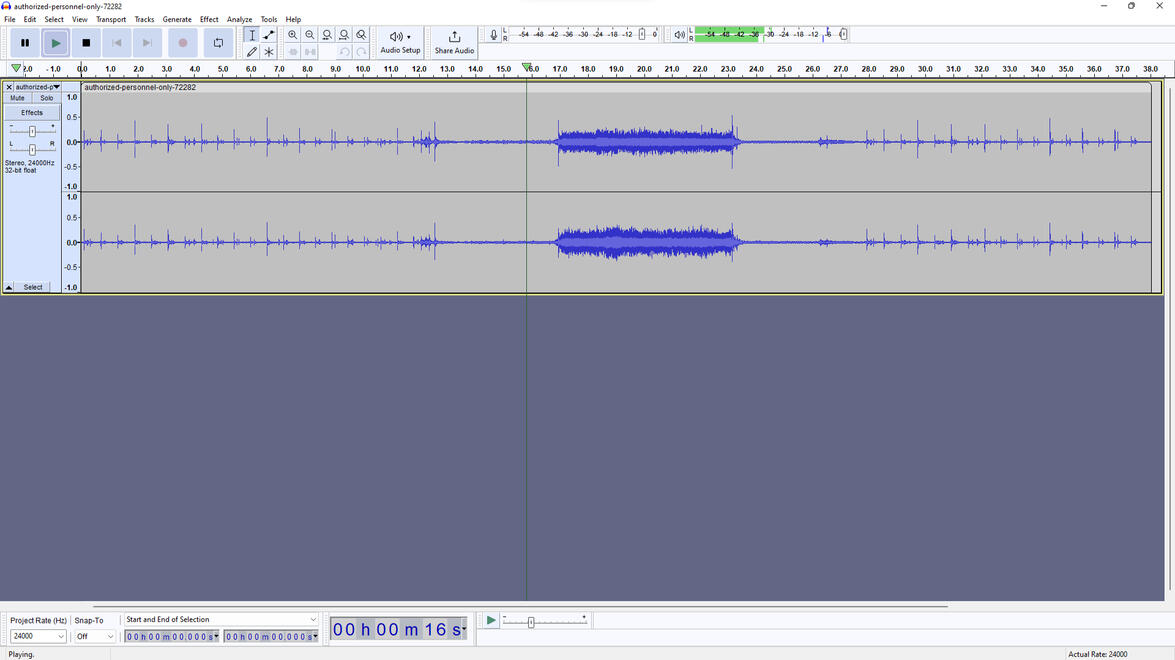Choose the Draw pencil tool
Image resolution: width=1175 pixels, height=660 pixels.
click(252, 52)
